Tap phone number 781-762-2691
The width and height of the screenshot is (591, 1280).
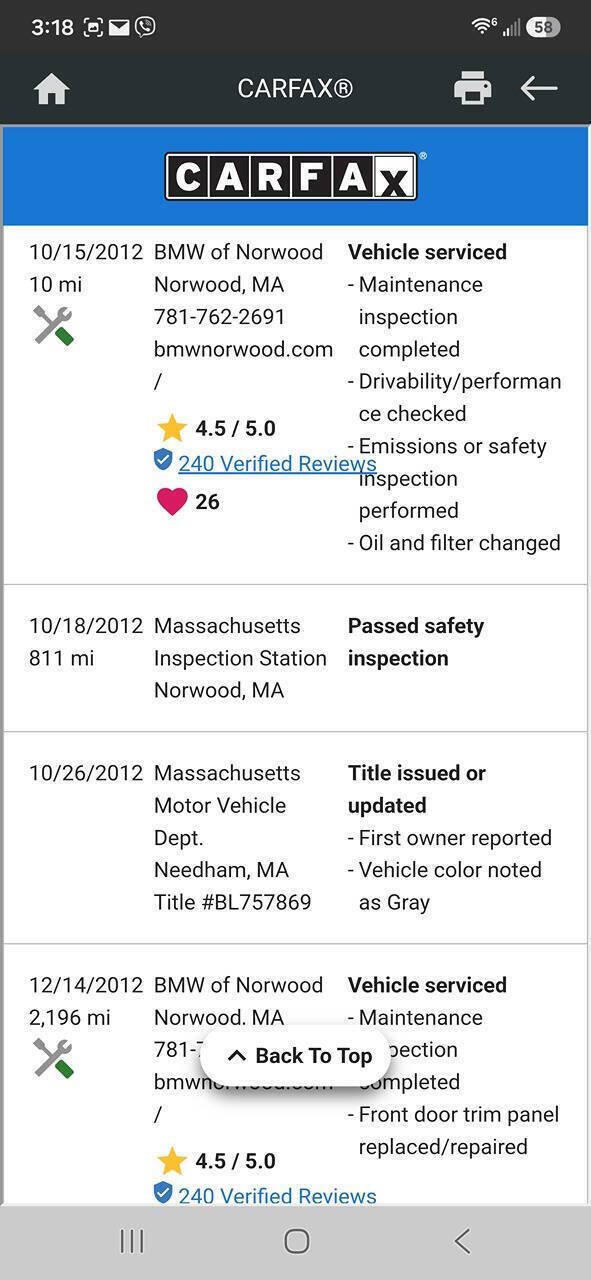[220, 317]
